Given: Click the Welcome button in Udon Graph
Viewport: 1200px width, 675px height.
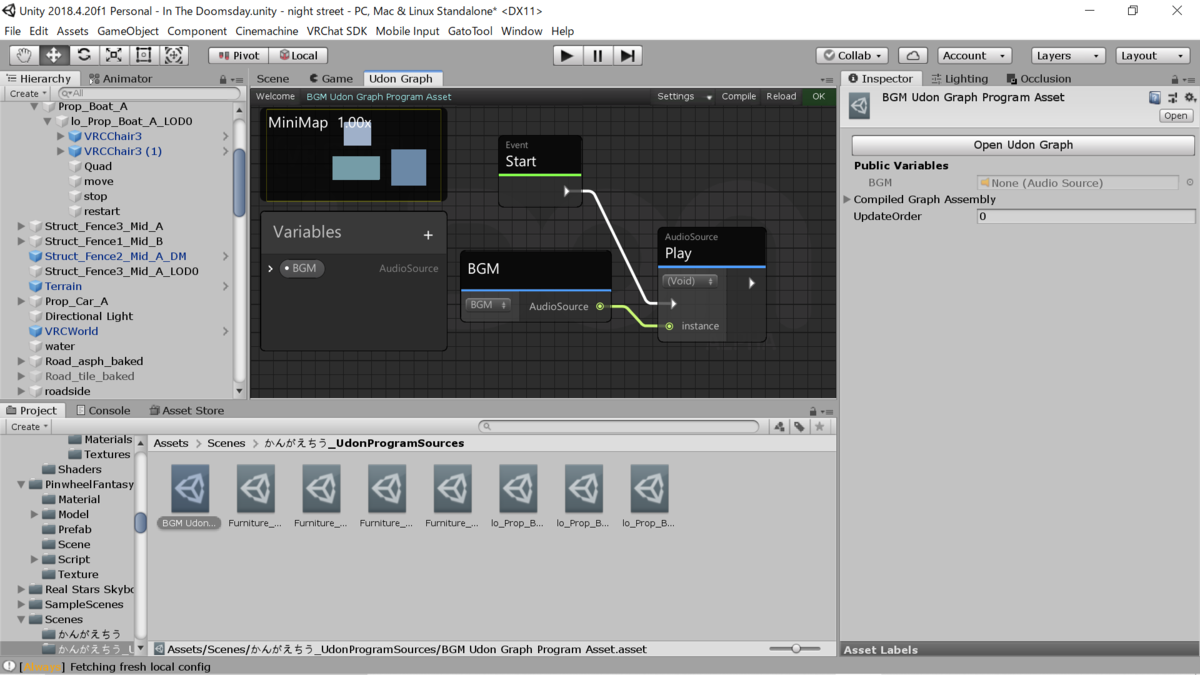Looking at the screenshot, I should [276, 97].
